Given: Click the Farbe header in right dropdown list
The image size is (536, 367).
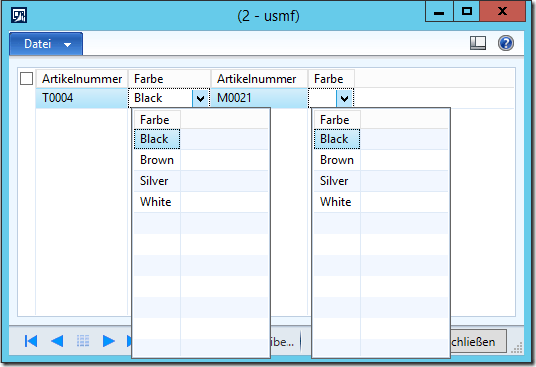Looking at the screenshot, I should coord(337,120).
